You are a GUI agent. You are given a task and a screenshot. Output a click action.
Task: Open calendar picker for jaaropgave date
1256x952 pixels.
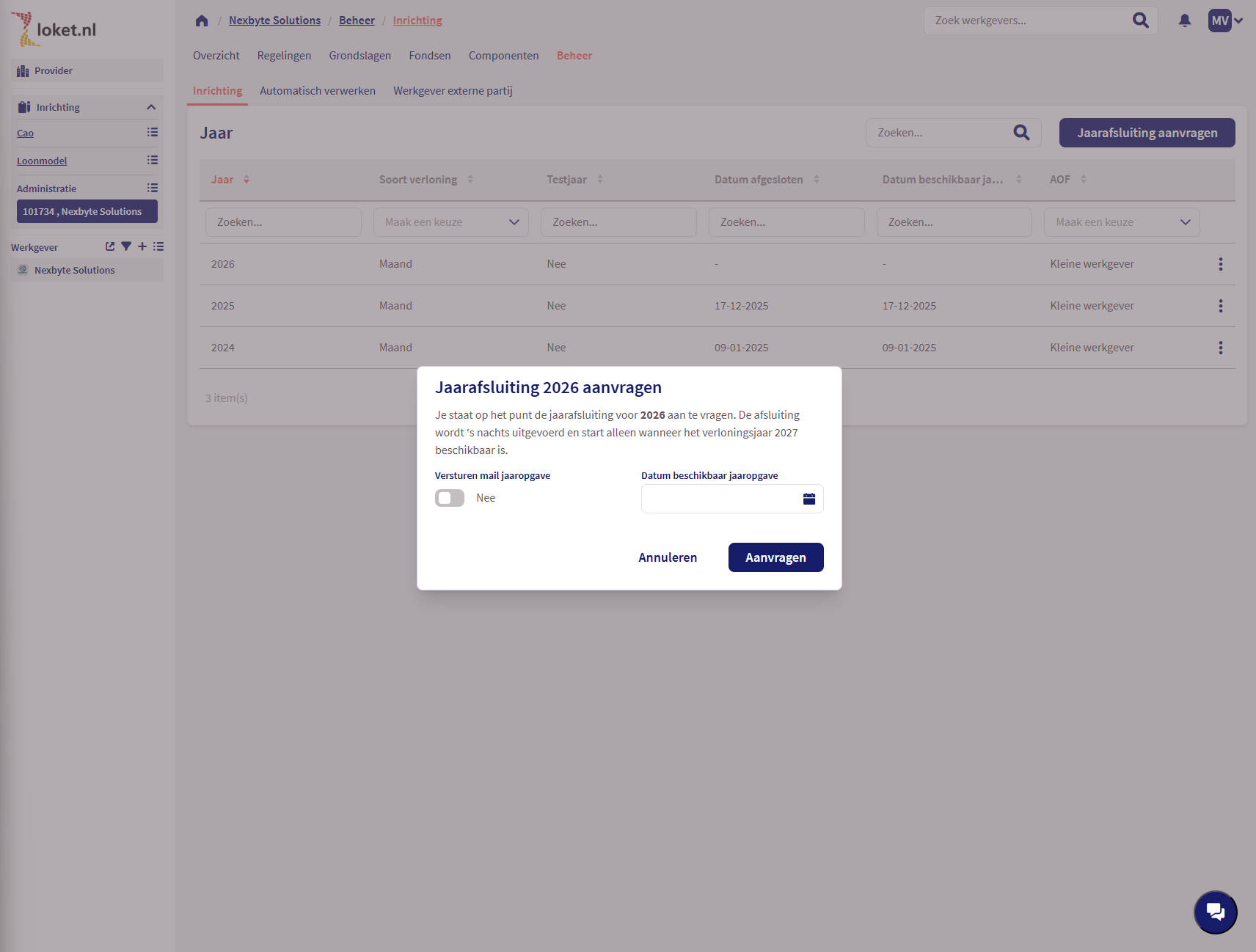click(x=808, y=499)
